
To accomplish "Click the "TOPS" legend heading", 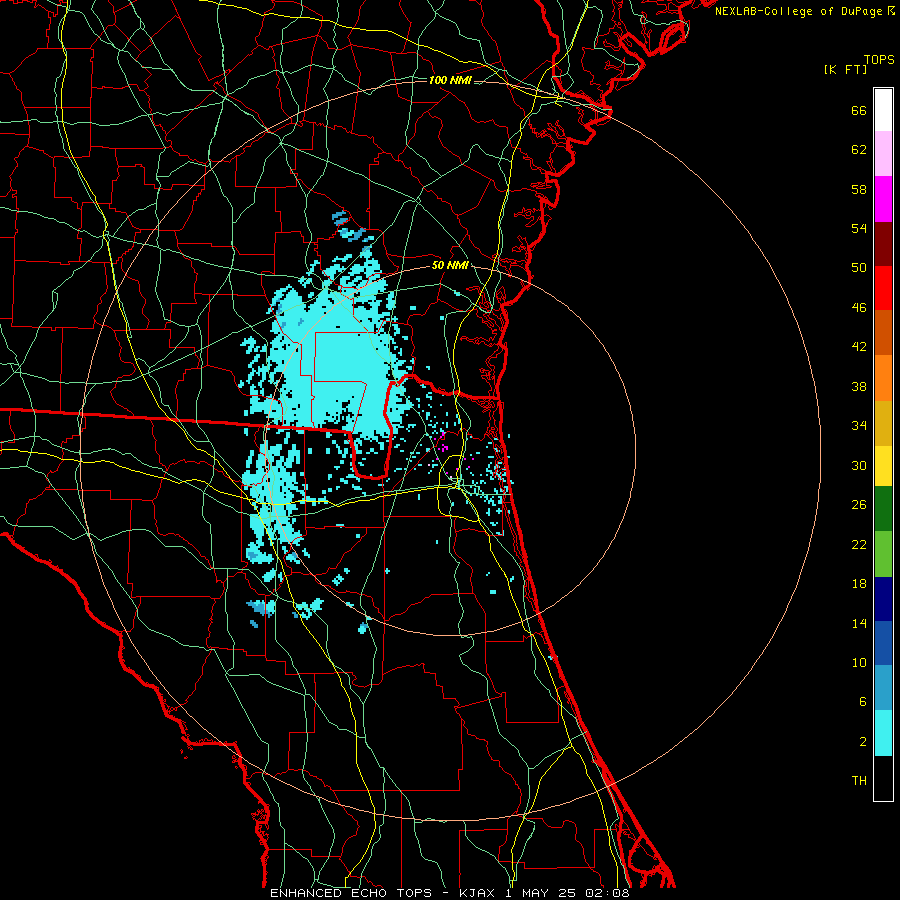I will 879,60.
